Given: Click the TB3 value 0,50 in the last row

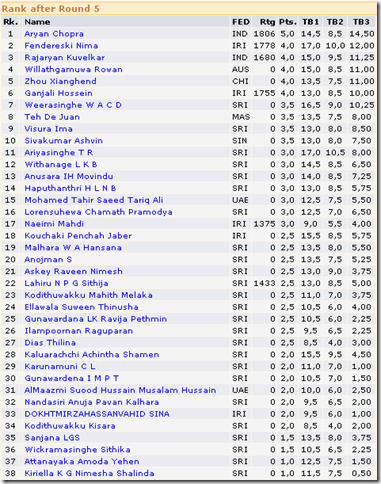Looking at the screenshot, I should 361,473.
